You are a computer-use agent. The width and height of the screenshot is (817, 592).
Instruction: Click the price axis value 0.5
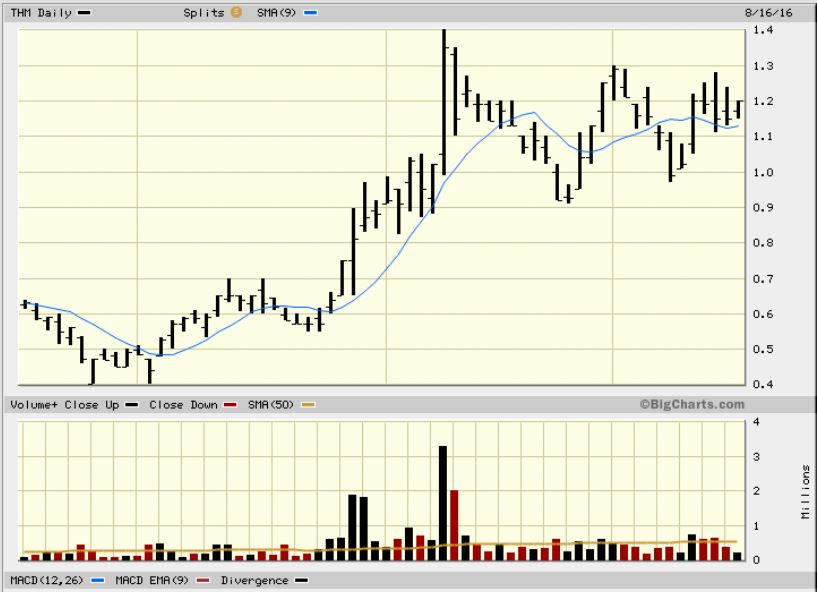(x=763, y=349)
